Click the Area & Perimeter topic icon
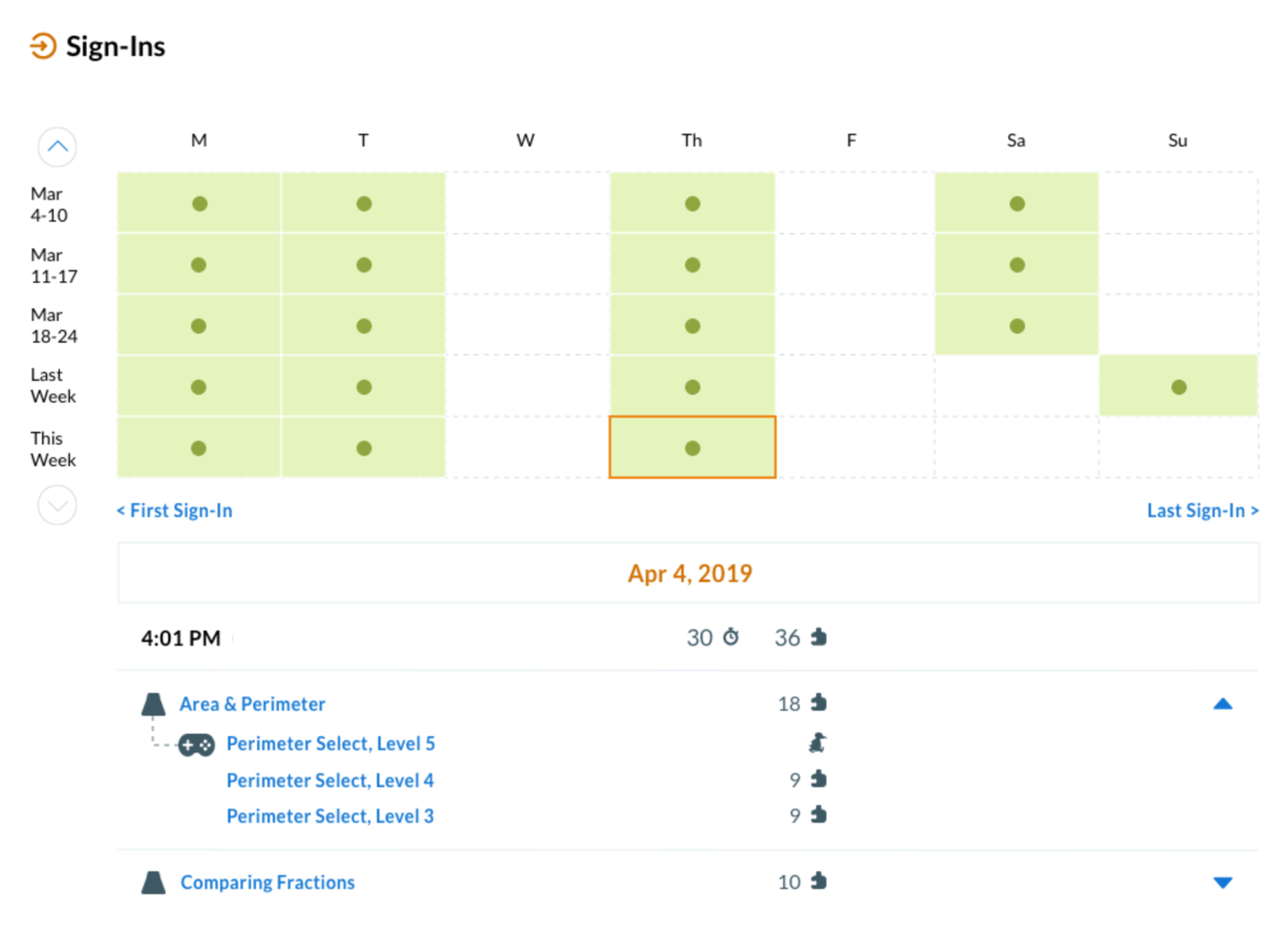This screenshot has height=933, width=1288. point(153,704)
